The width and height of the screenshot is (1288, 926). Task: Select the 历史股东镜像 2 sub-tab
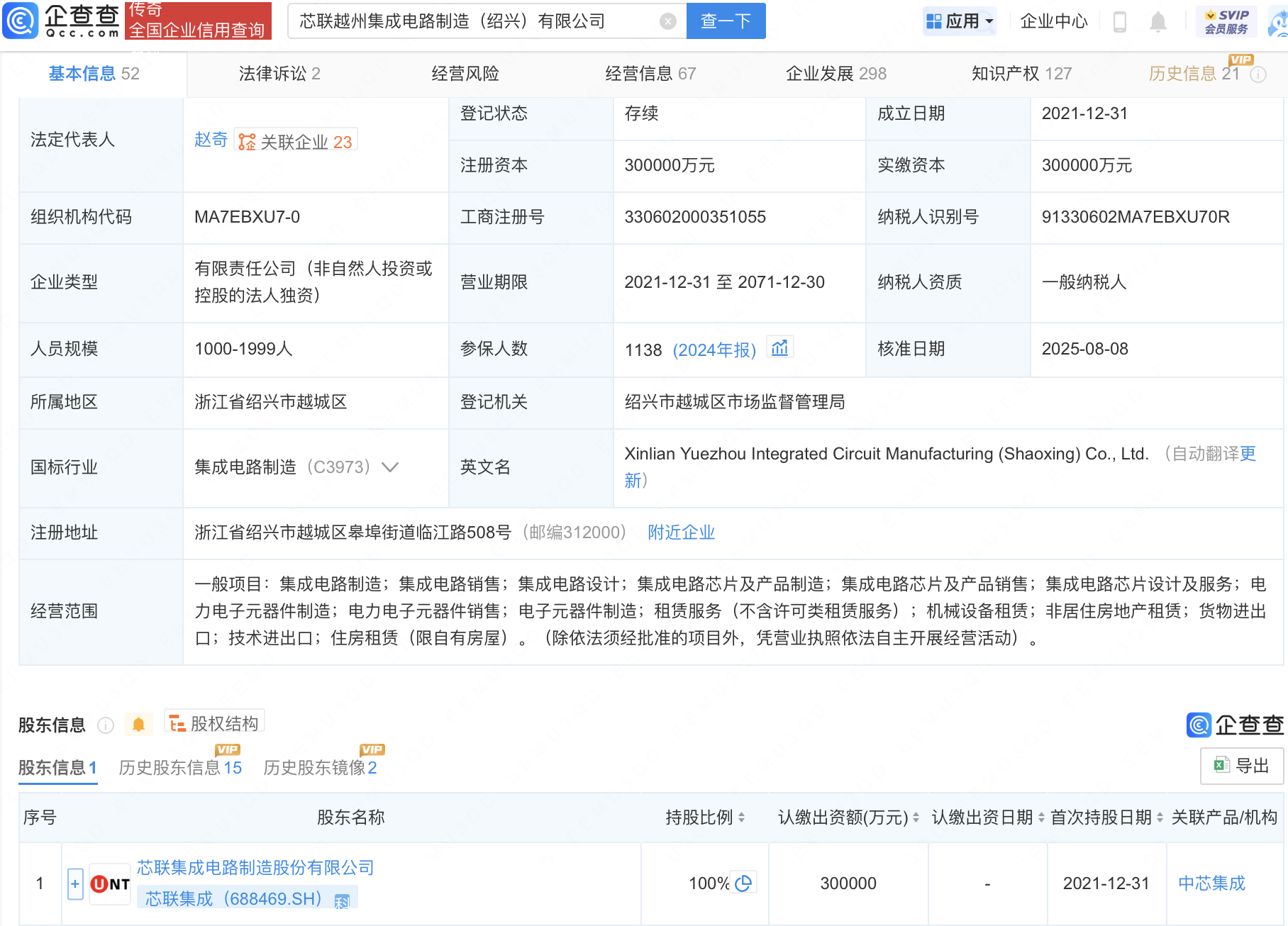click(x=320, y=767)
